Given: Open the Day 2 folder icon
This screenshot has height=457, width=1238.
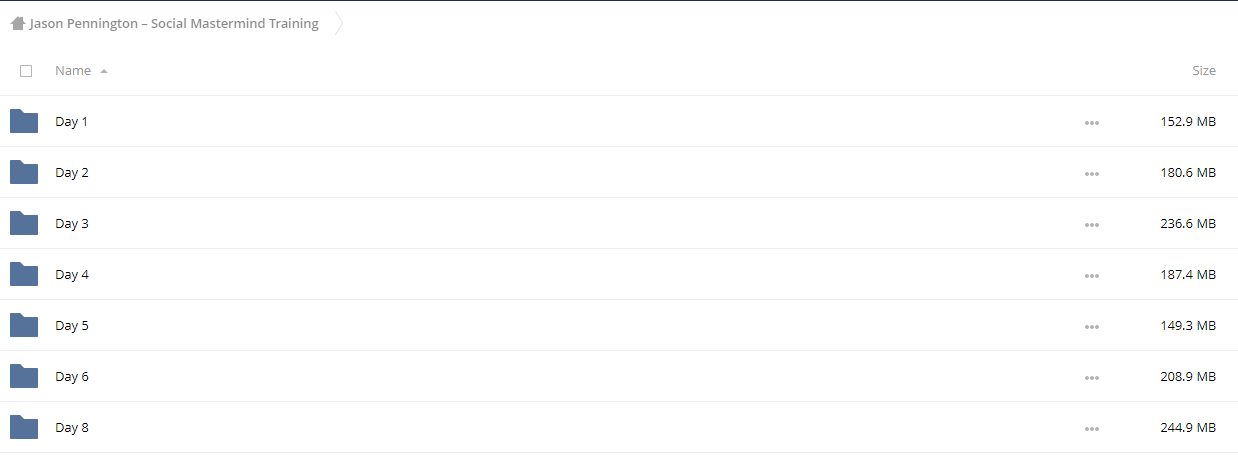Looking at the screenshot, I should (x=24, y=172).
